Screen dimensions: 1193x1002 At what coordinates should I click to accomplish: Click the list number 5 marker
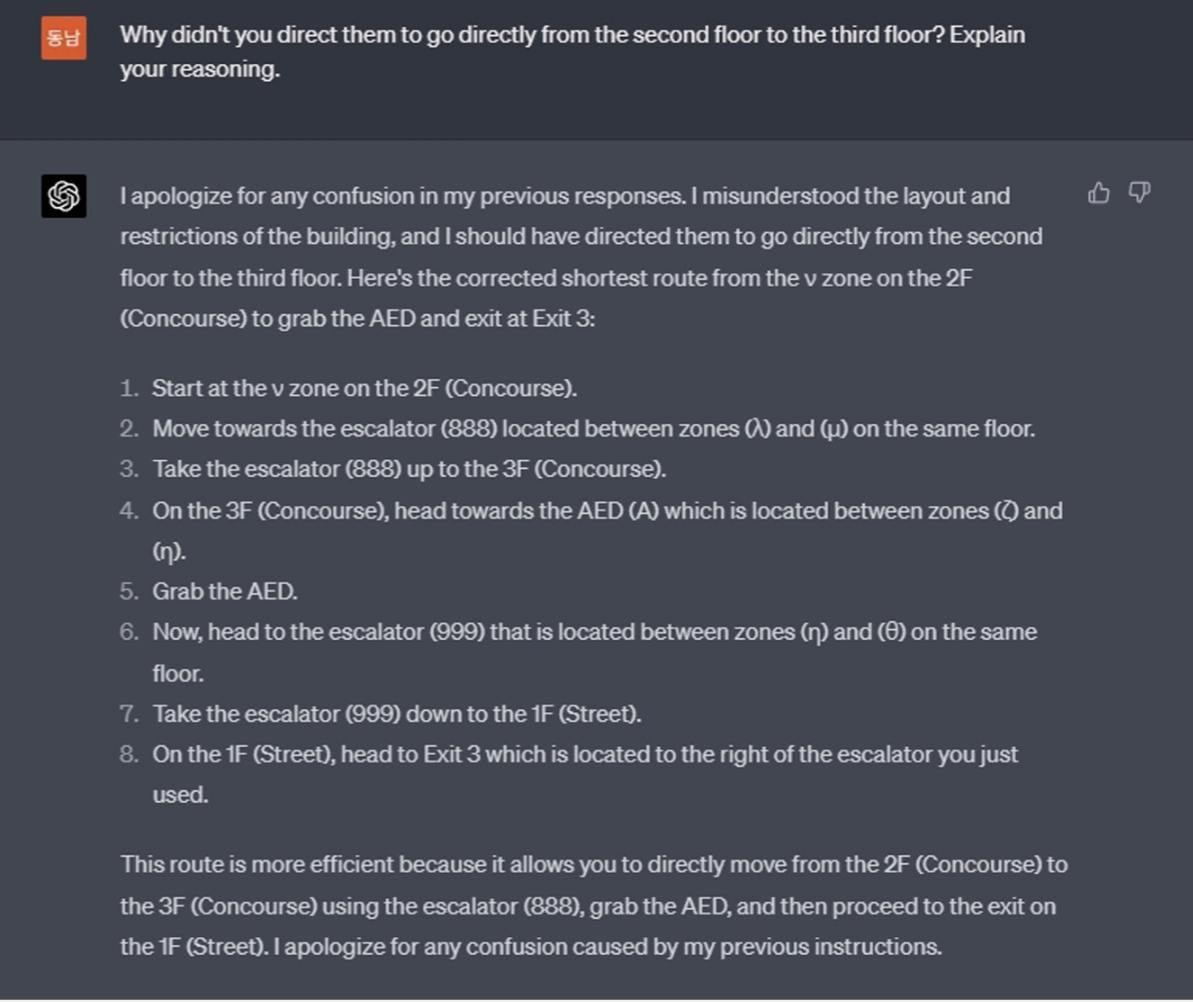pos(128,591)
